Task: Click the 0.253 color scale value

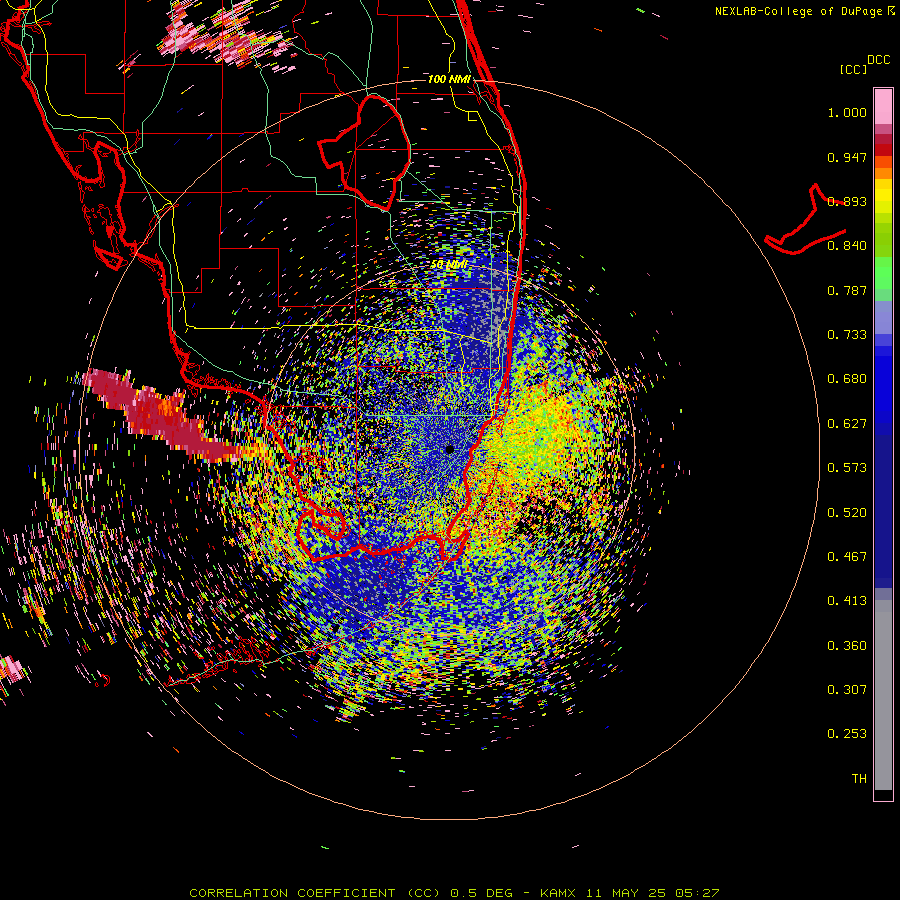Action: (x=847, y=734)
